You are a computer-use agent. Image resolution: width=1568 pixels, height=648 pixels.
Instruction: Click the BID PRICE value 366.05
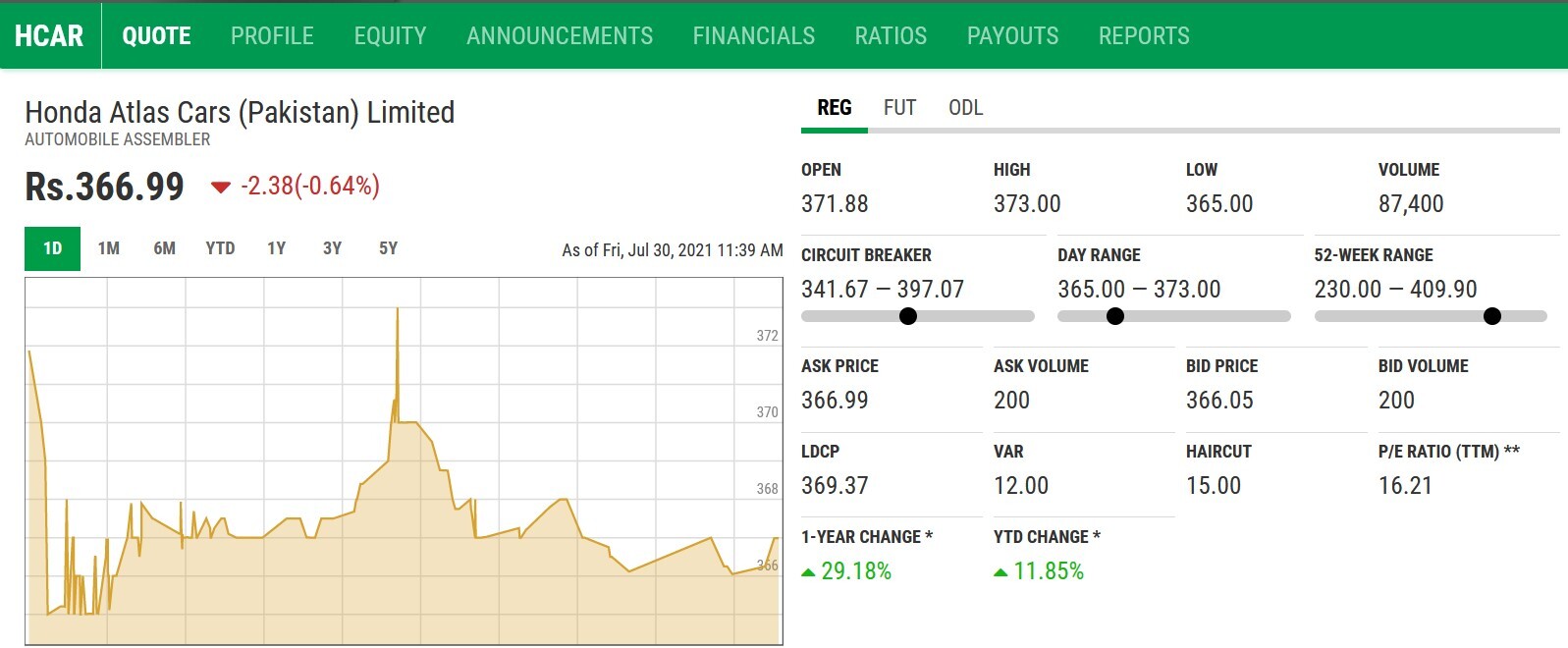click(1219, 401)
